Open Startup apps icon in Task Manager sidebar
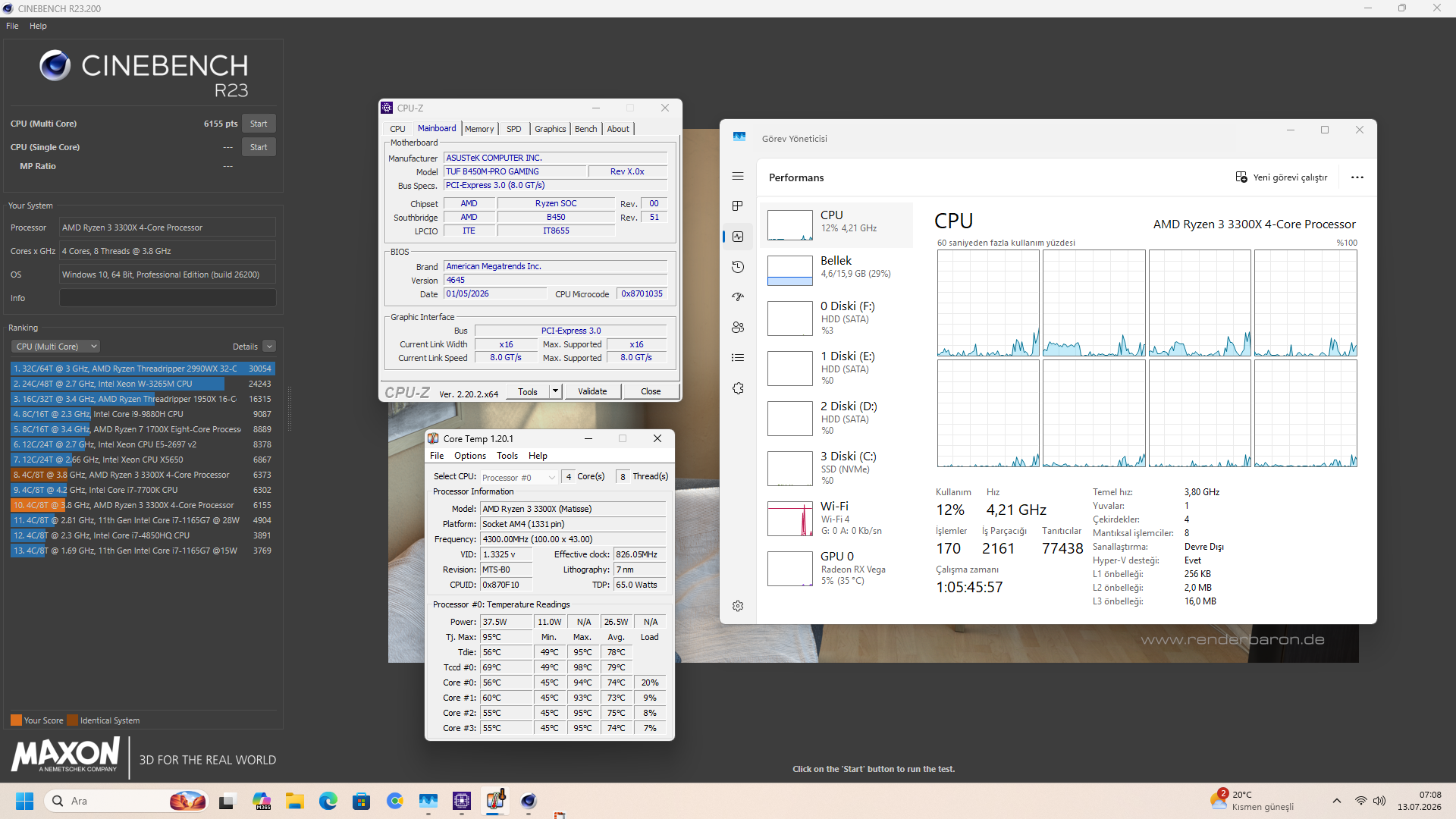This screenshot has width=1456, height=819. 738,297
